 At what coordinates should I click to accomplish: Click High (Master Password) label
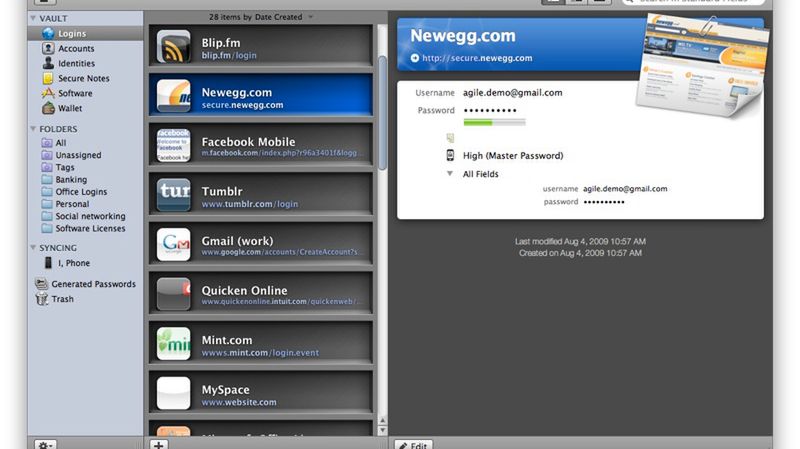tap(513, 156)
